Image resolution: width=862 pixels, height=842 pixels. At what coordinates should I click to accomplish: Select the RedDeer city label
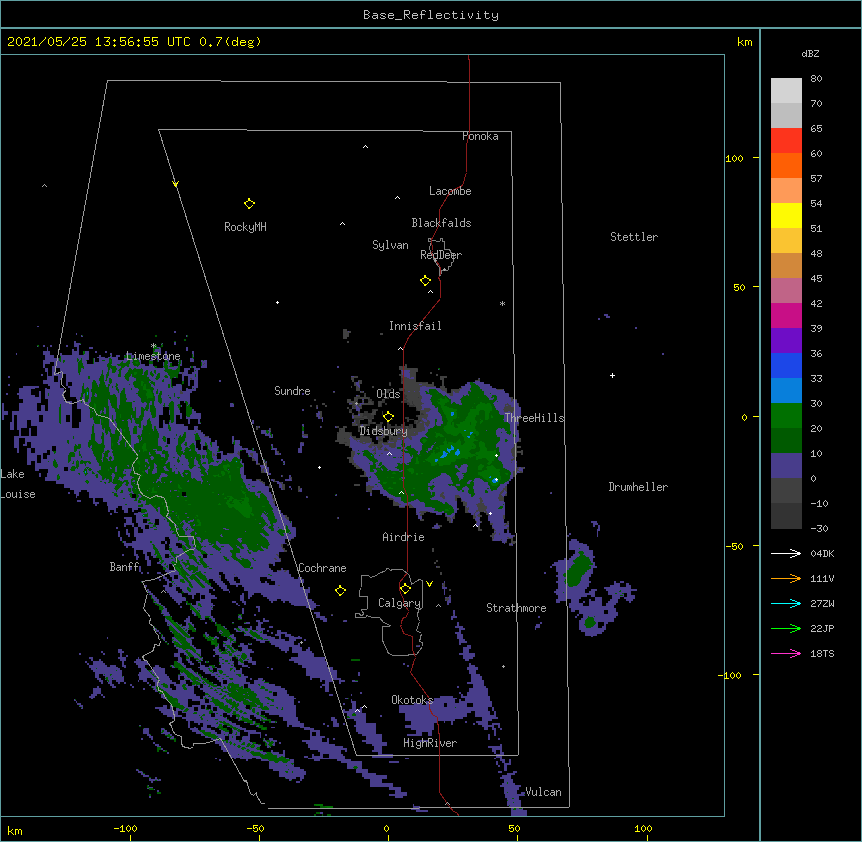[441, 255]
